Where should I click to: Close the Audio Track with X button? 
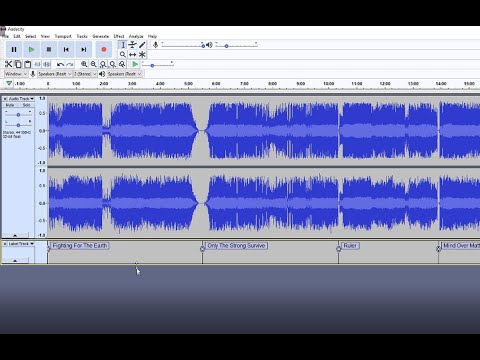(5, 99)
